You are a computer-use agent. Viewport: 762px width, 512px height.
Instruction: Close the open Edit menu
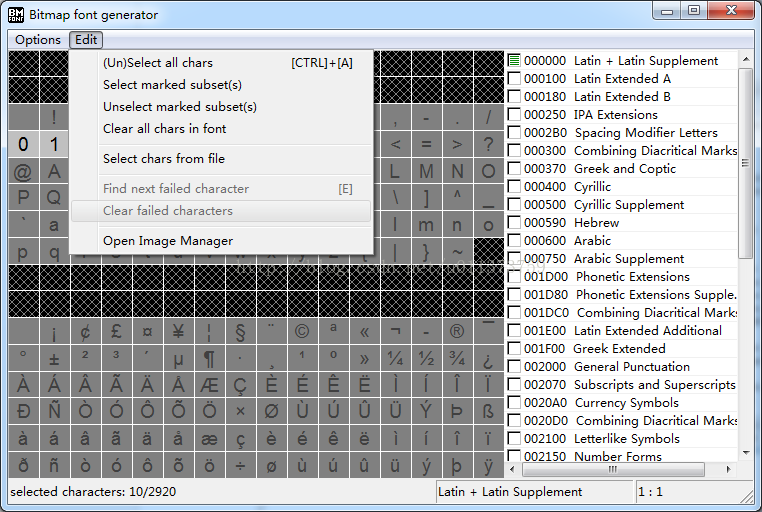pos(86,40)
